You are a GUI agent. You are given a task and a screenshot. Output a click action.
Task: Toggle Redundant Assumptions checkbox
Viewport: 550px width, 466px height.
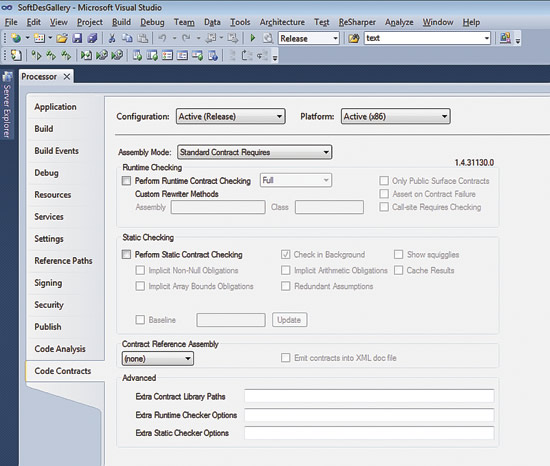coord(286,286)
